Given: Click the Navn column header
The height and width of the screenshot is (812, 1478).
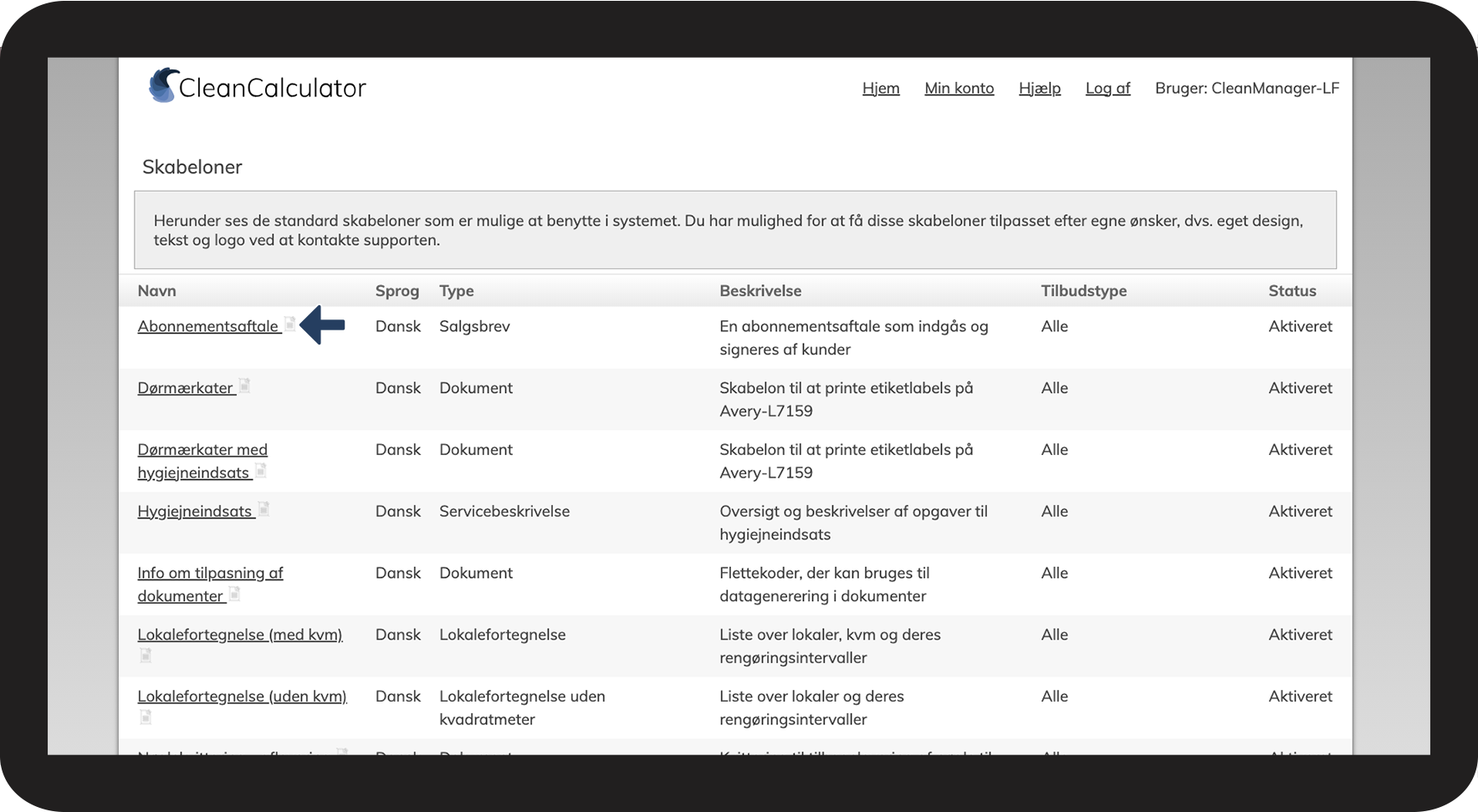Looking at the screenshot, I should [x=156, y=291].
